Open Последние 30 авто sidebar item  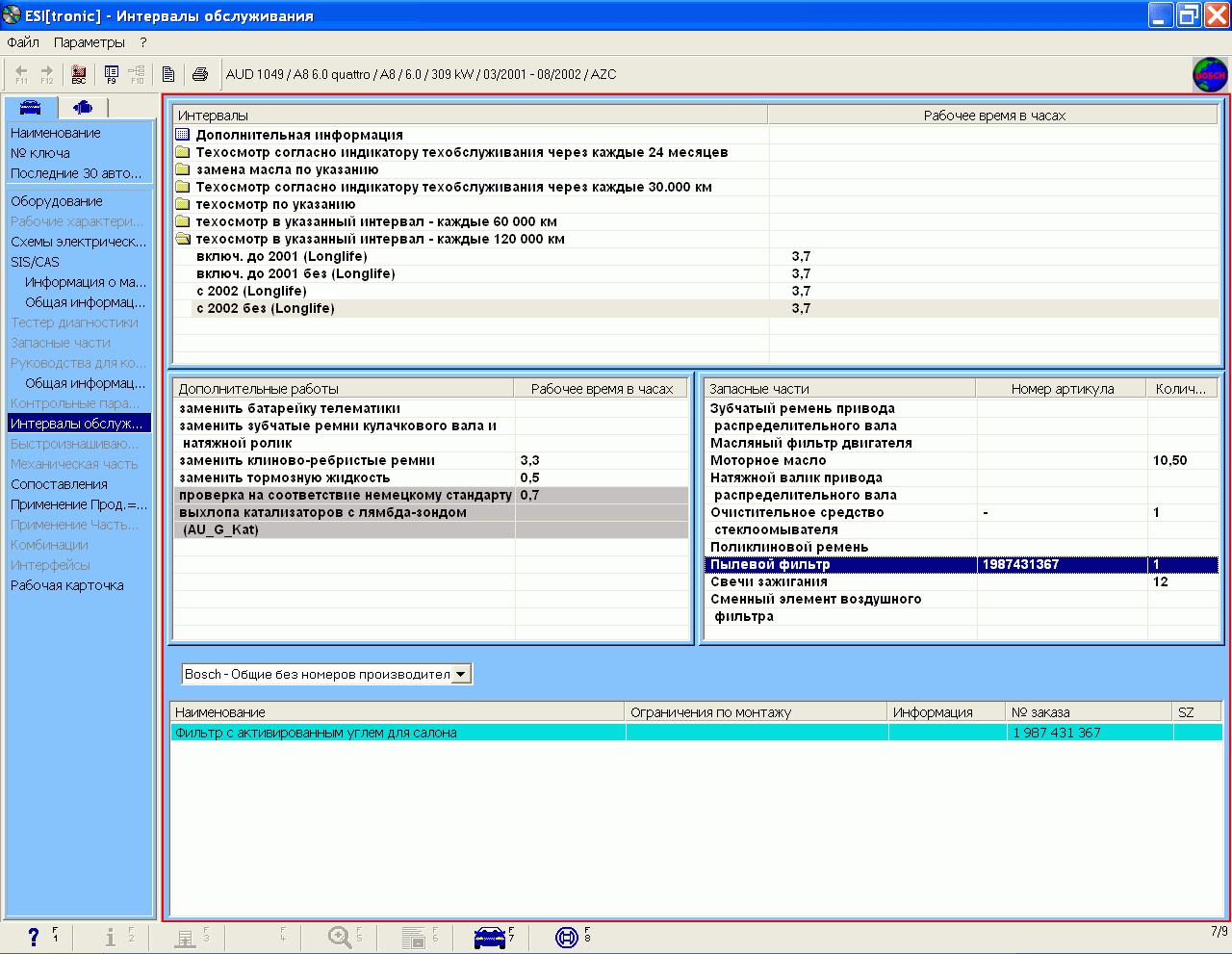click(76, 173)
